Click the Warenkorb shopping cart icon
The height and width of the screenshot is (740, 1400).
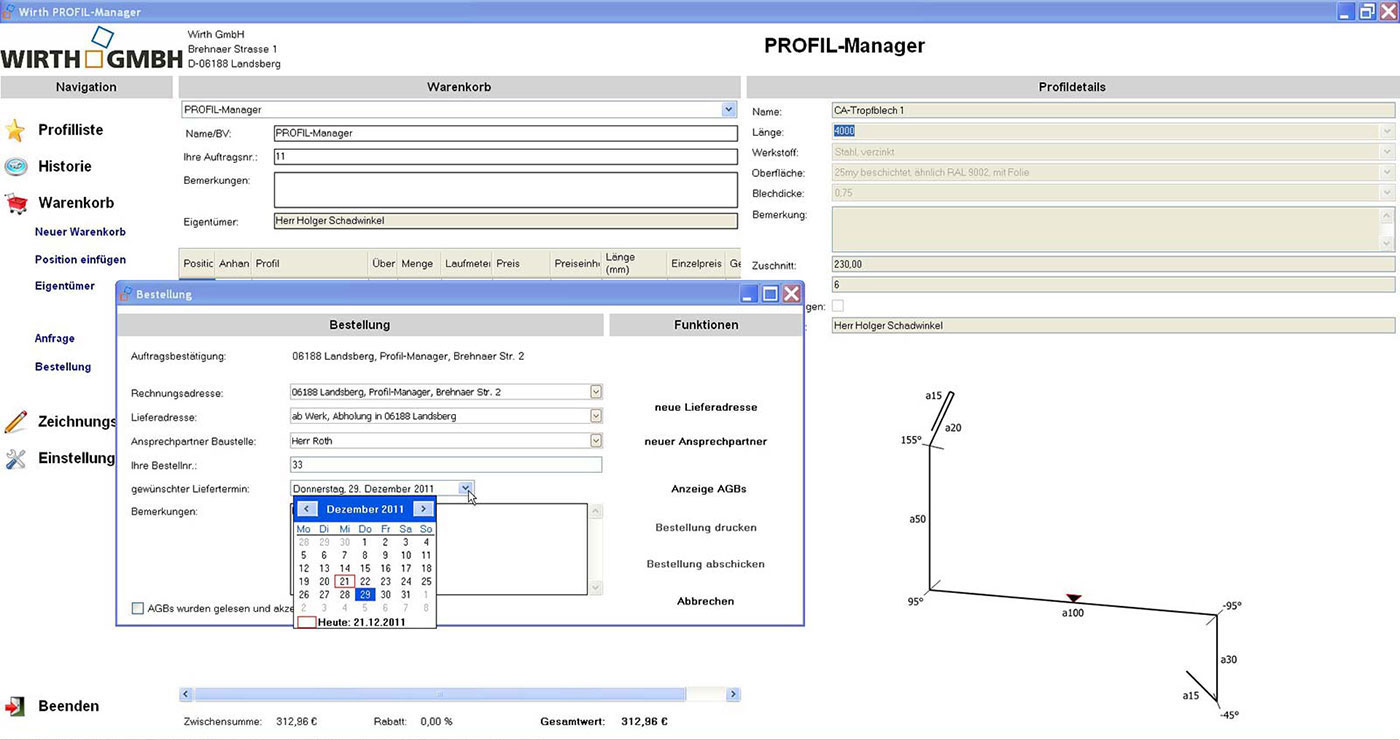[x=16, y=204]
